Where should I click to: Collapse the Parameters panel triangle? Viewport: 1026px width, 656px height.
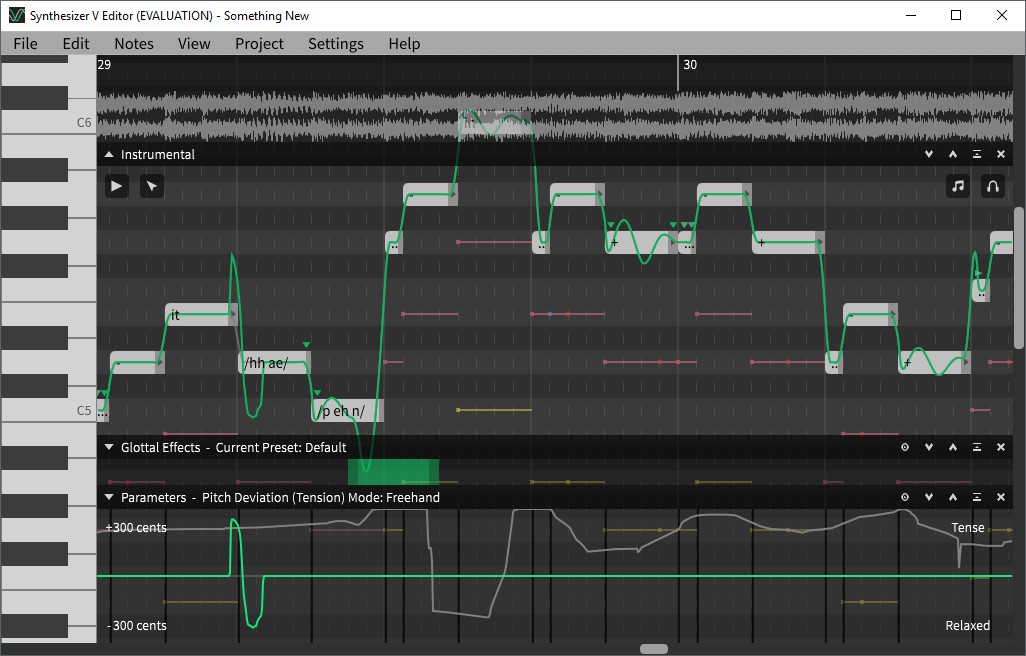(109, 497)
